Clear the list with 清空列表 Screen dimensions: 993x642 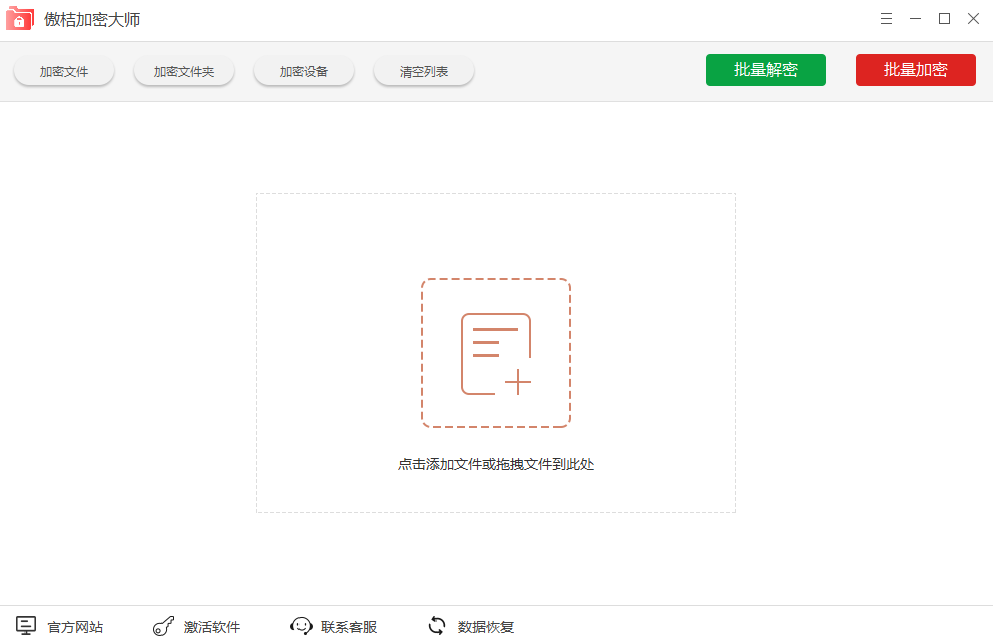pos(423,70)
